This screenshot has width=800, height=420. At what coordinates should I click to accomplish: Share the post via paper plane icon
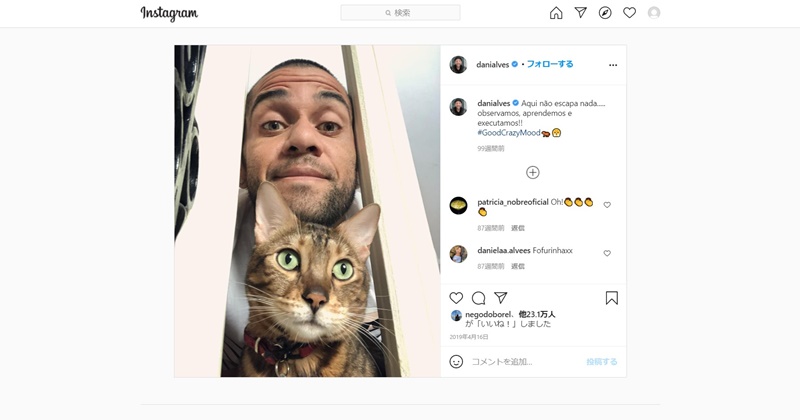[501, 298]
